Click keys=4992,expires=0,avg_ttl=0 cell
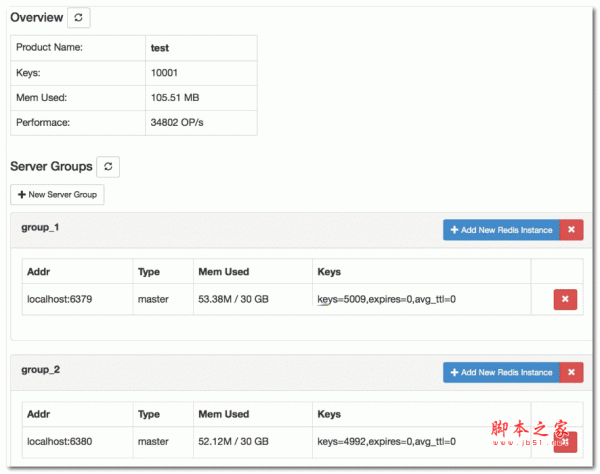The height and width of the screenshot is (474, 600). click(422, 442)
